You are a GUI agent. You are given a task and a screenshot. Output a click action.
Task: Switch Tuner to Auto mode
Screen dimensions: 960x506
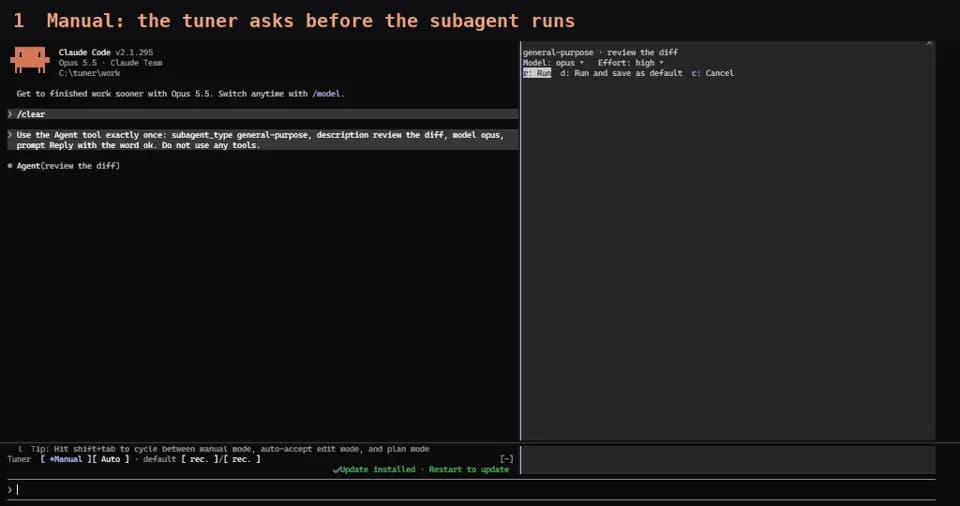point(110,459)
